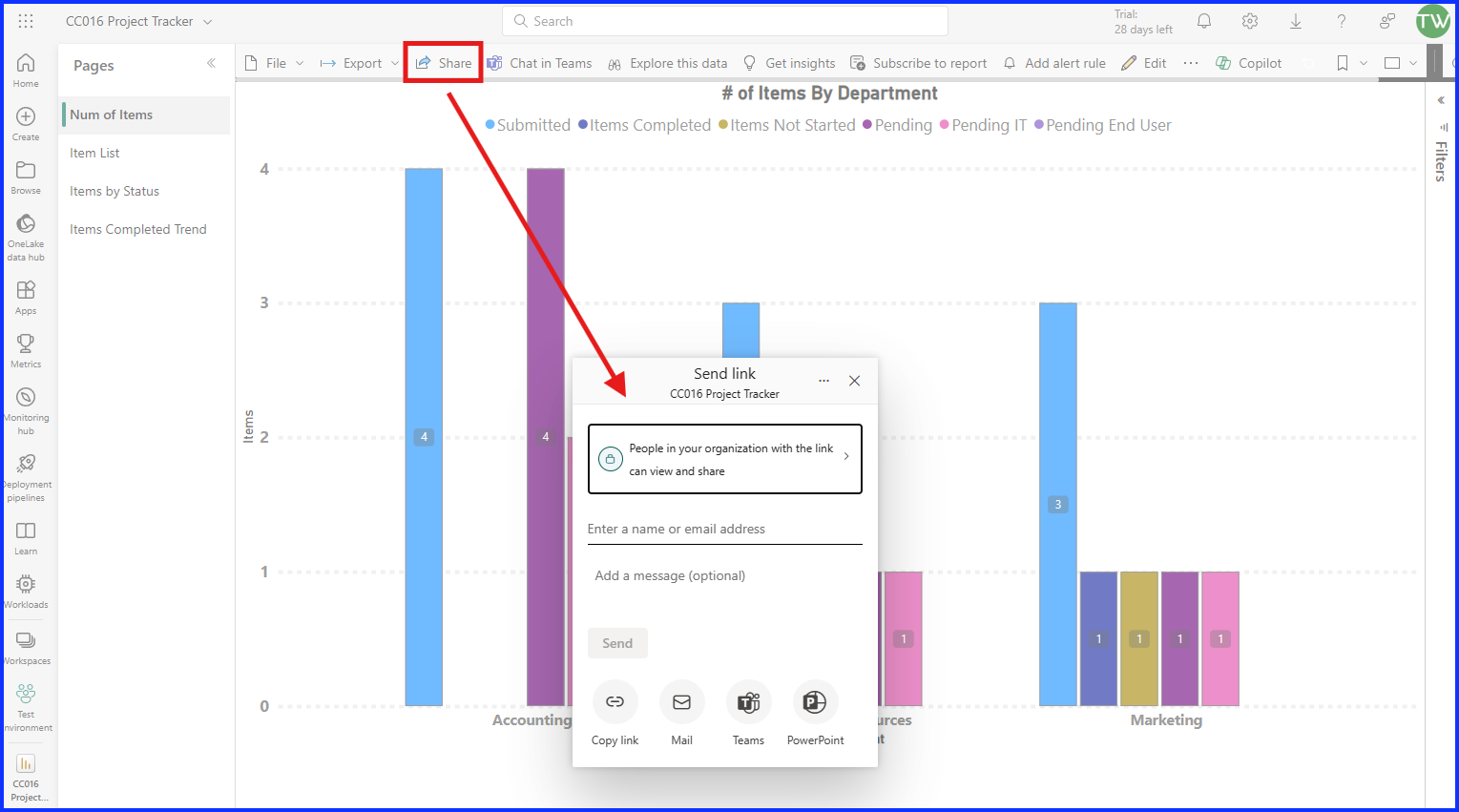Click the Send button
This screenshot has width=1459, height=812.
pyautogui.click(x=617, y=643)
